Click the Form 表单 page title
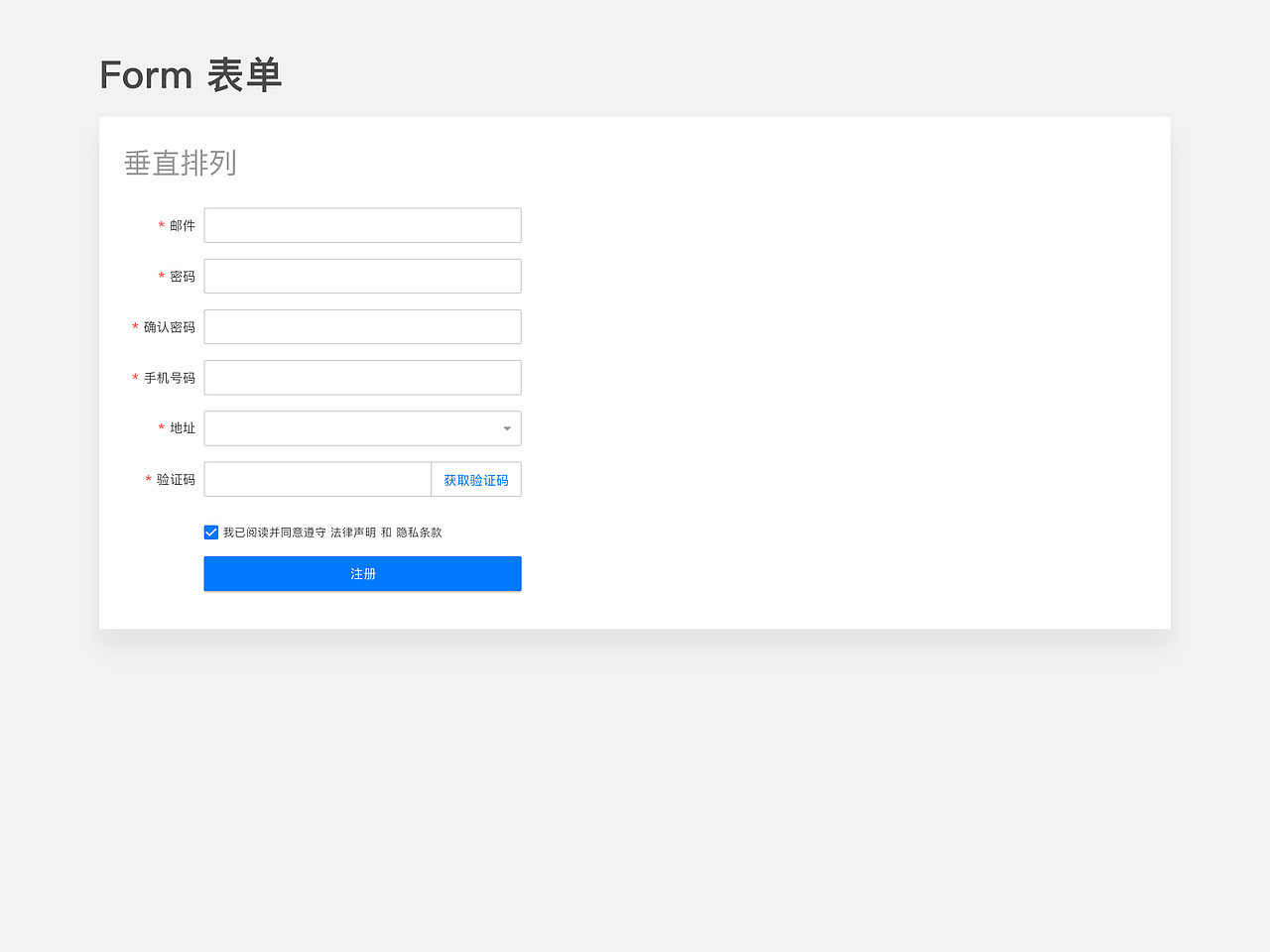The height and width of the screenshot is (952, 1270). click(x=190, y=74)
